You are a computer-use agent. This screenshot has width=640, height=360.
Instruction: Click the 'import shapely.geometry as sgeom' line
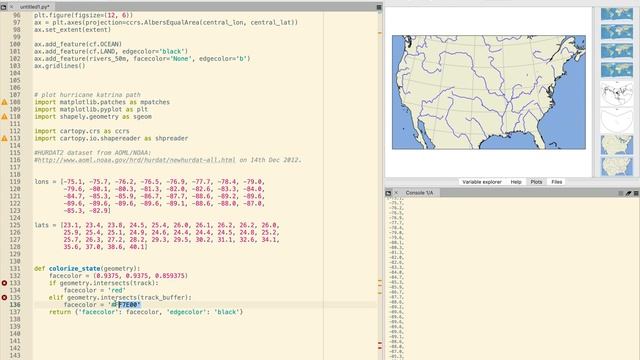pos(93,117)
